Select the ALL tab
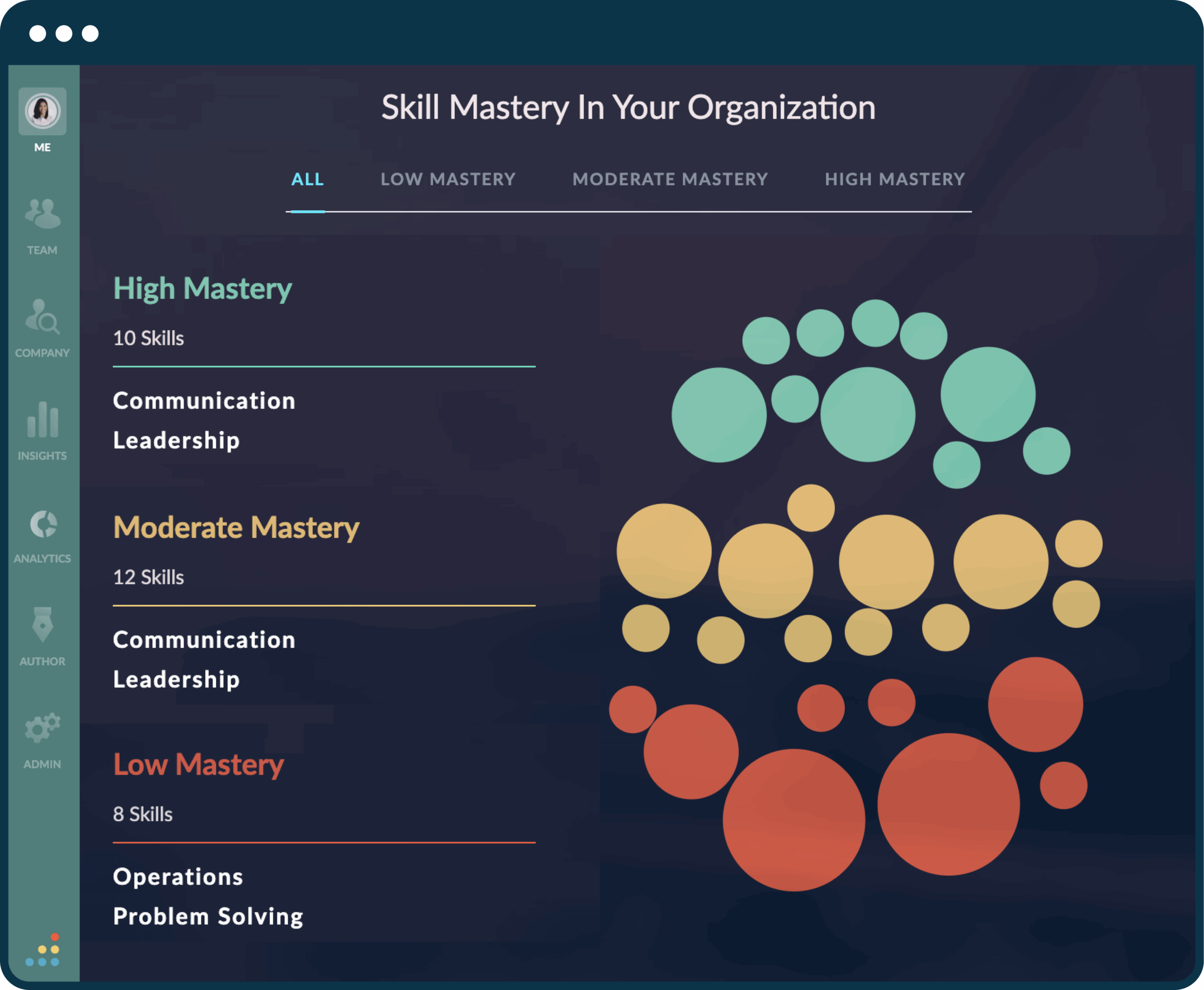Image resolution: width=1204 pixels, height=990 pixels. pos(308,180)
